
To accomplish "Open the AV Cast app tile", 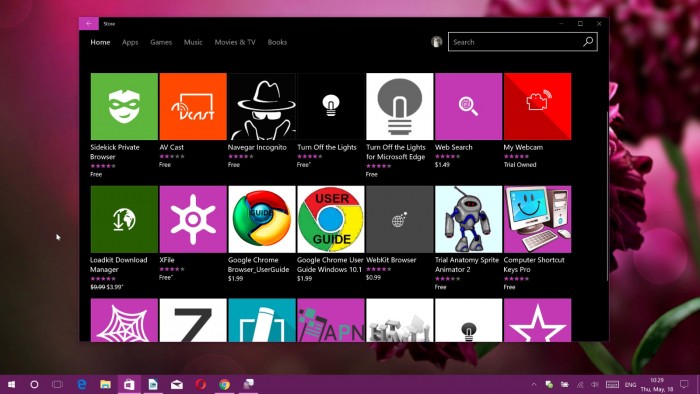I will 193,106.
